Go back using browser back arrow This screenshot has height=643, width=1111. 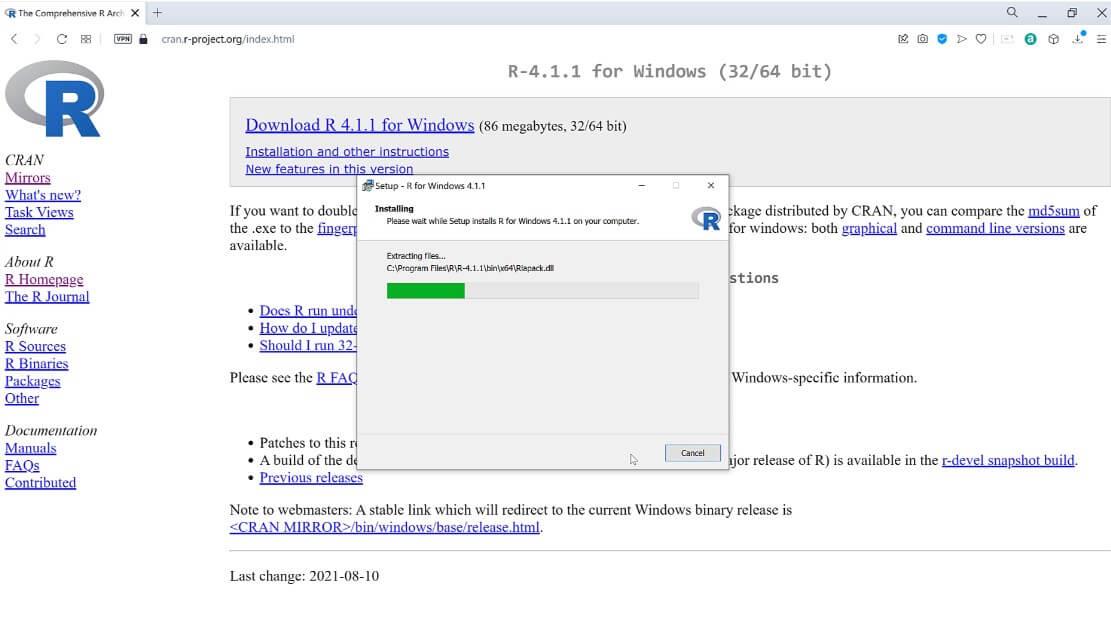click(14, 39)
